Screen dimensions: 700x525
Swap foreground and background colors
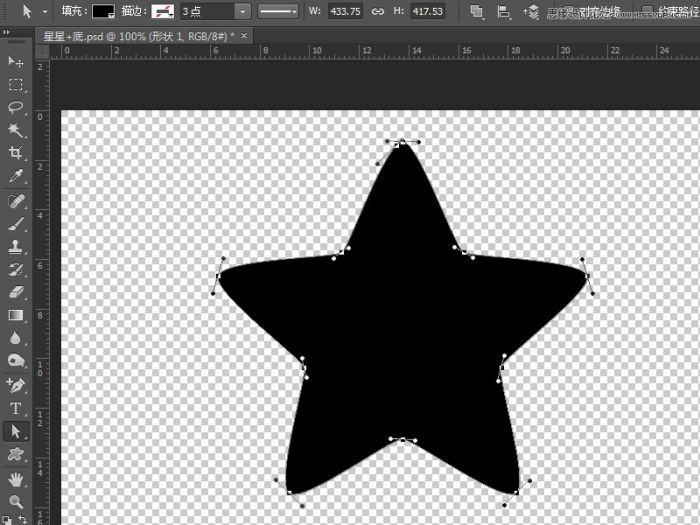(x=22, y=519)
